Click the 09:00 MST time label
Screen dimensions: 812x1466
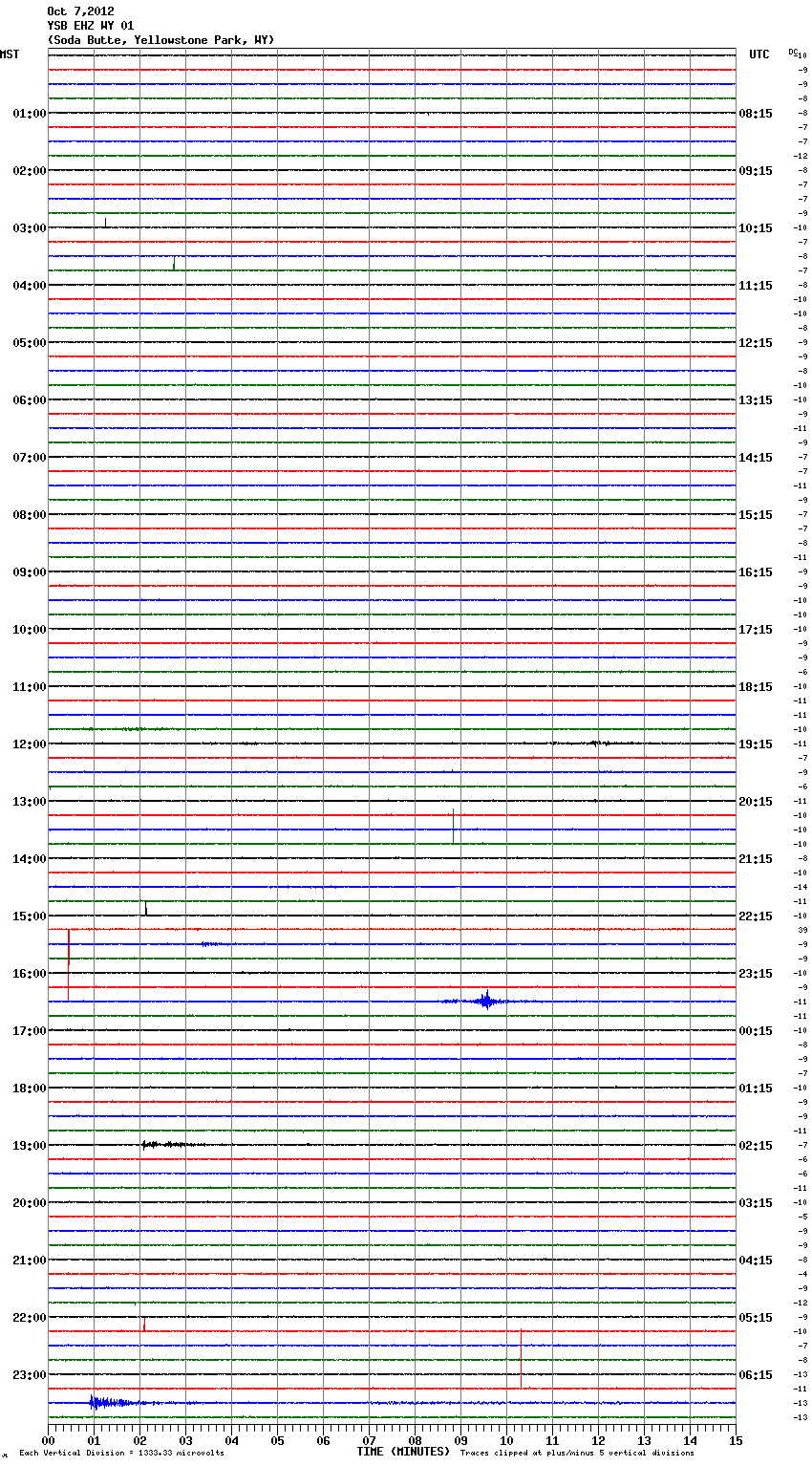(x=30, y=571)
